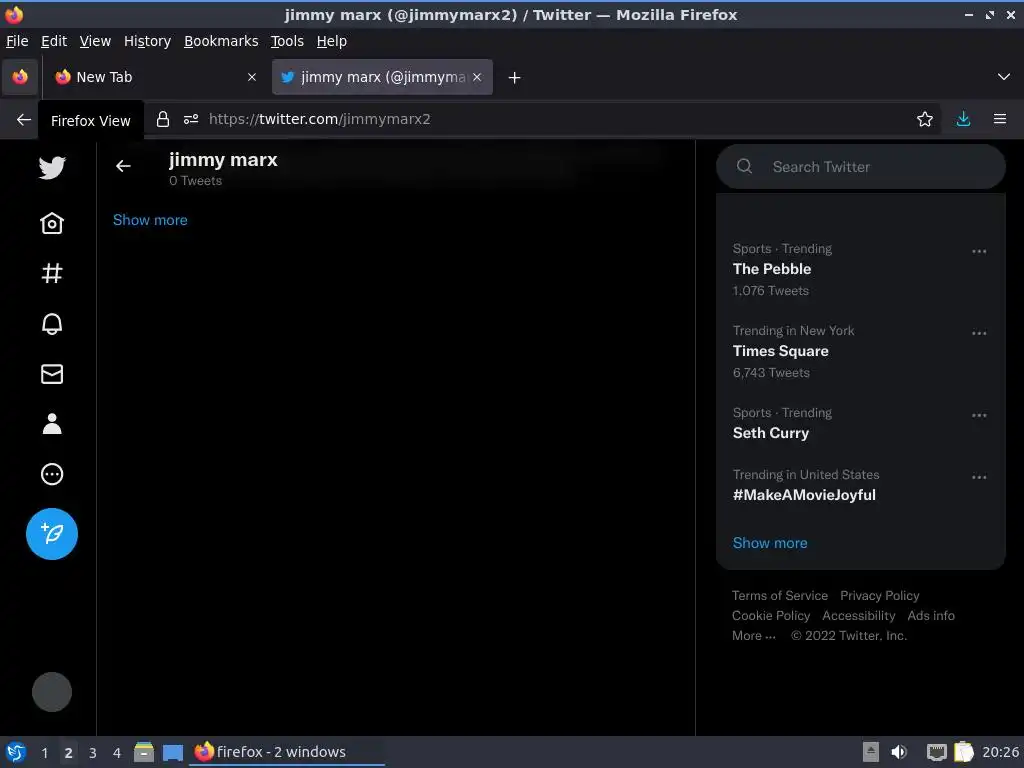Open the Bookmarks menu
Screen dimensions: 1024x768
point(221,41)
